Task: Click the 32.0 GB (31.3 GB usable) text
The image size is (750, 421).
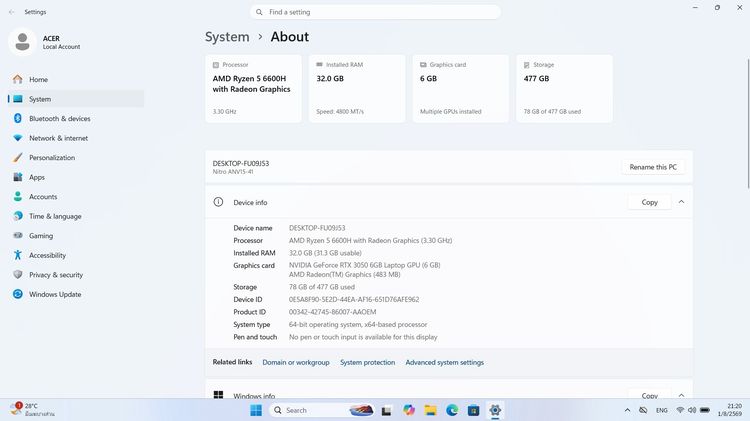Action: (x=325, y=253)
